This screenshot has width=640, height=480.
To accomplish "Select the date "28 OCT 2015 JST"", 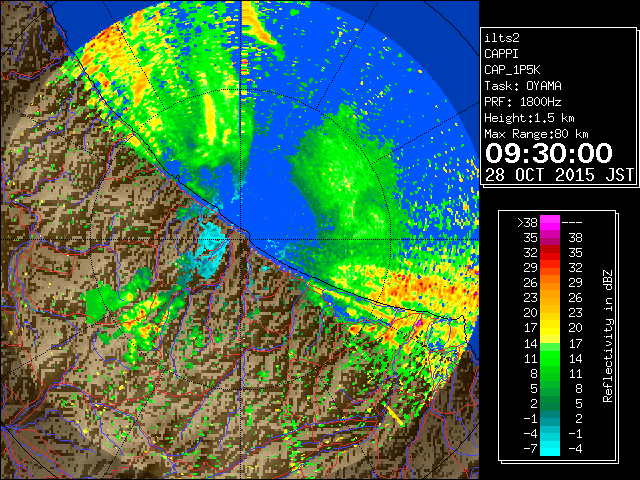I will click(x=559, y=175).
